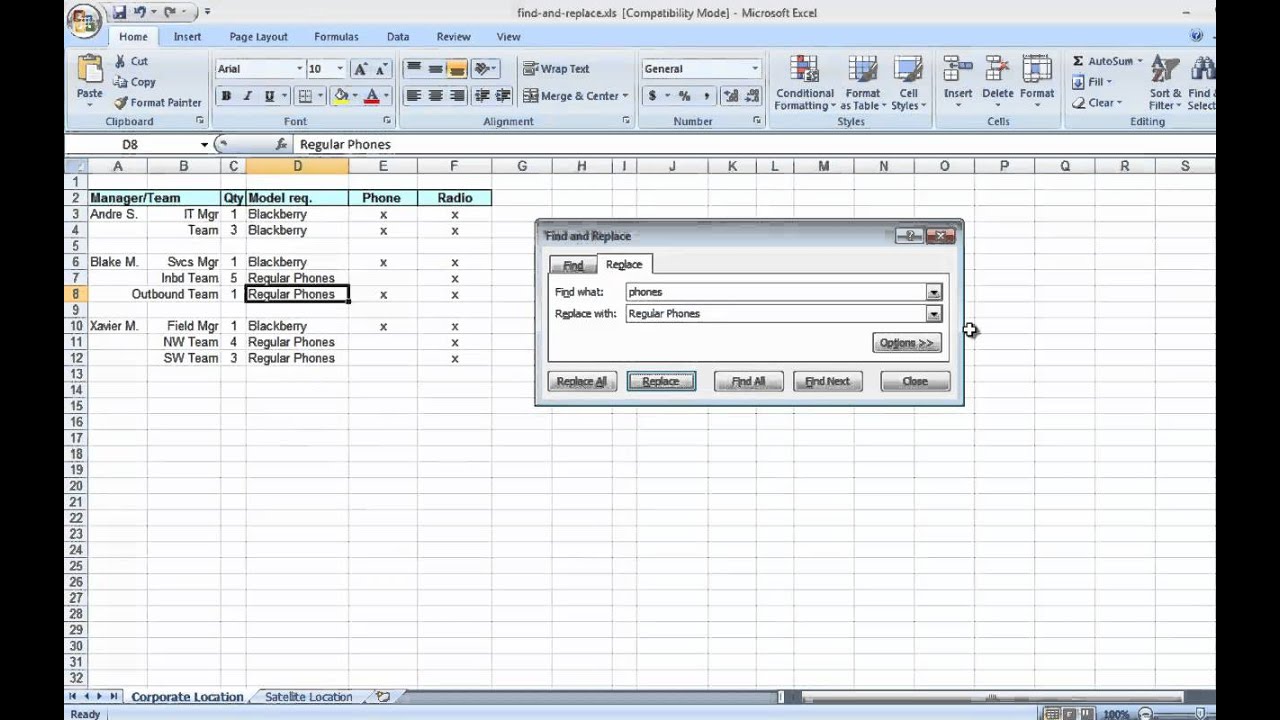Click the Replace All button

coord(581,381)
